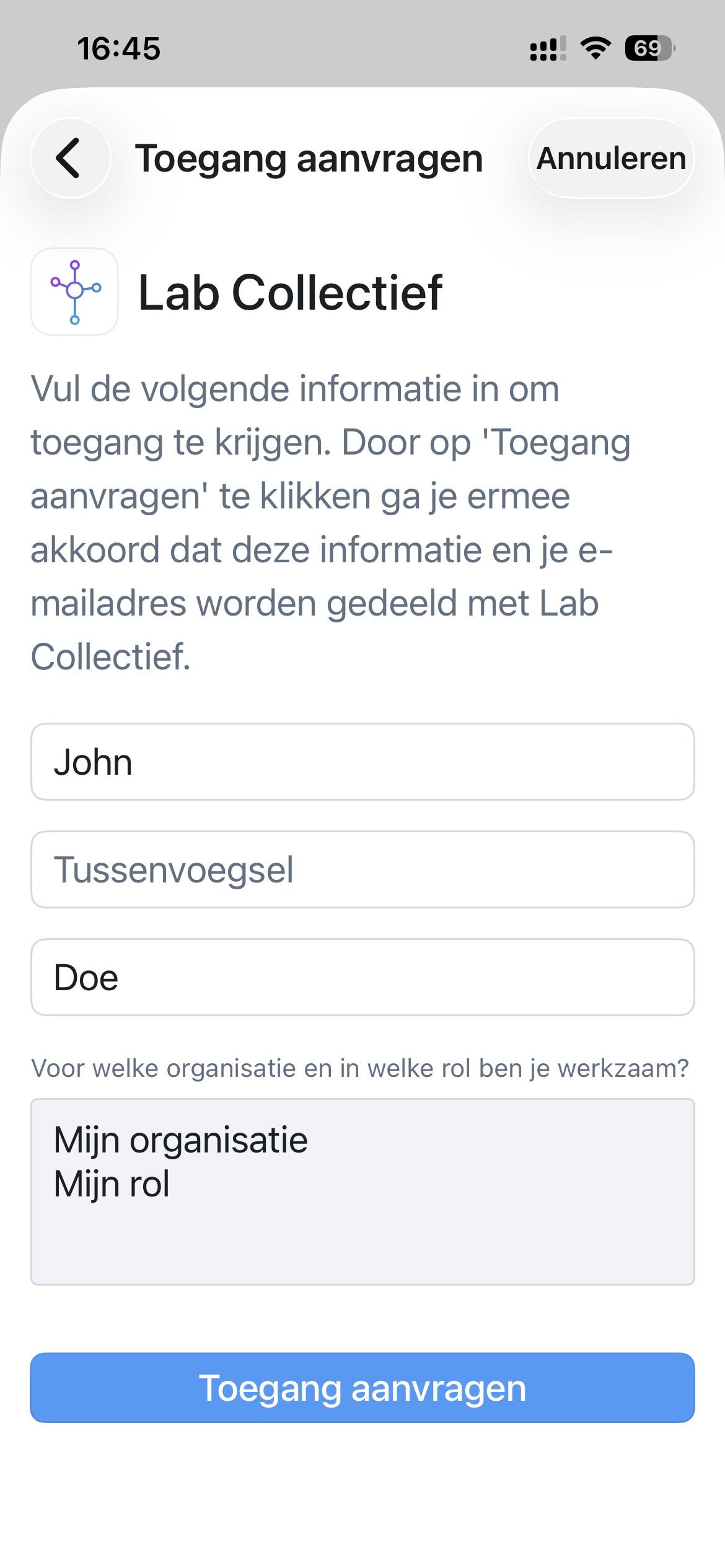
Task: Tap the empty area below the submit button
Action: click(x=362, y=1499)
